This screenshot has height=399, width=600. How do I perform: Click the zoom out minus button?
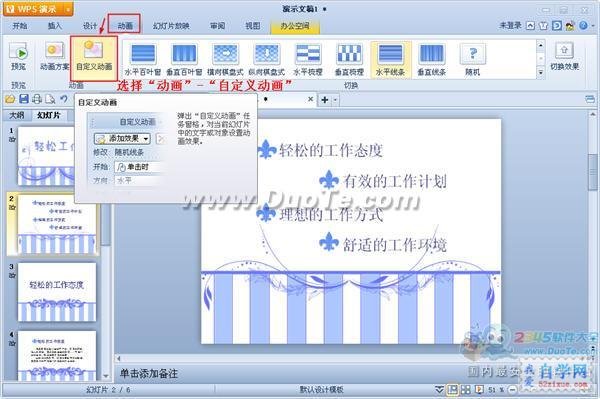pos(513,390)
